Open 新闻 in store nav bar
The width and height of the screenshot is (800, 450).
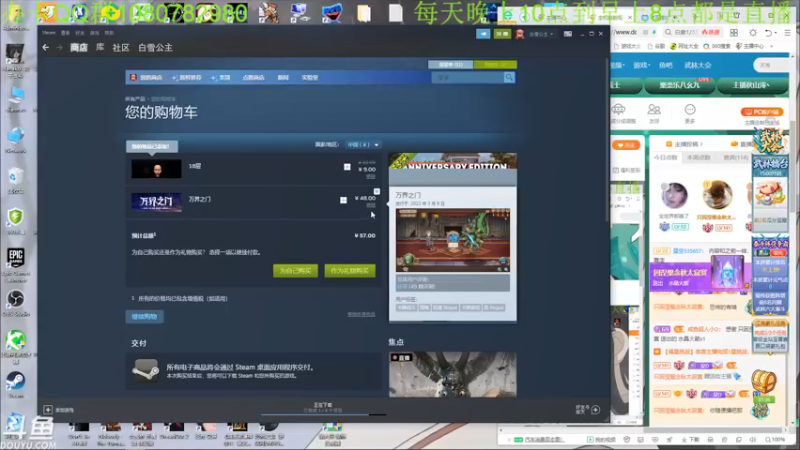click(x=283, y=78)
